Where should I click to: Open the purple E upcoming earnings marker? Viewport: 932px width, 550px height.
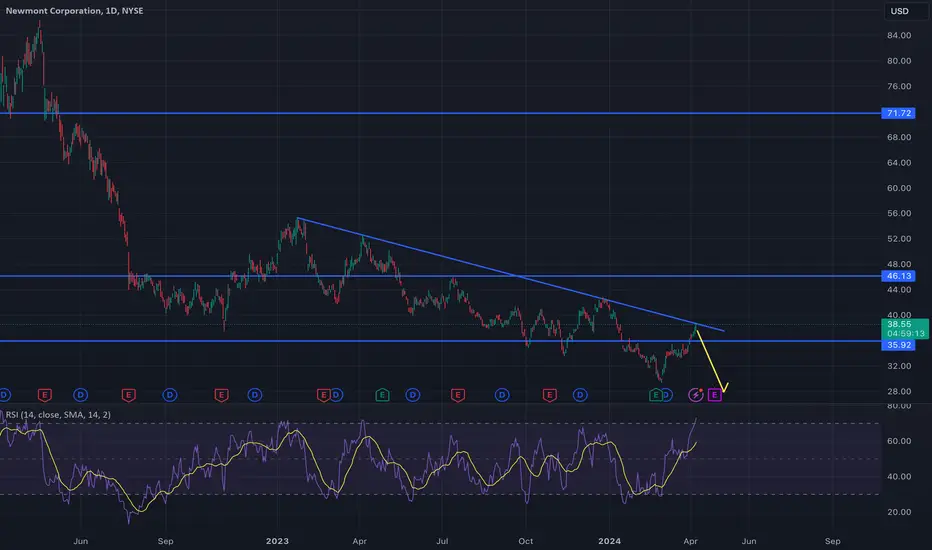[x=714, y=395]
